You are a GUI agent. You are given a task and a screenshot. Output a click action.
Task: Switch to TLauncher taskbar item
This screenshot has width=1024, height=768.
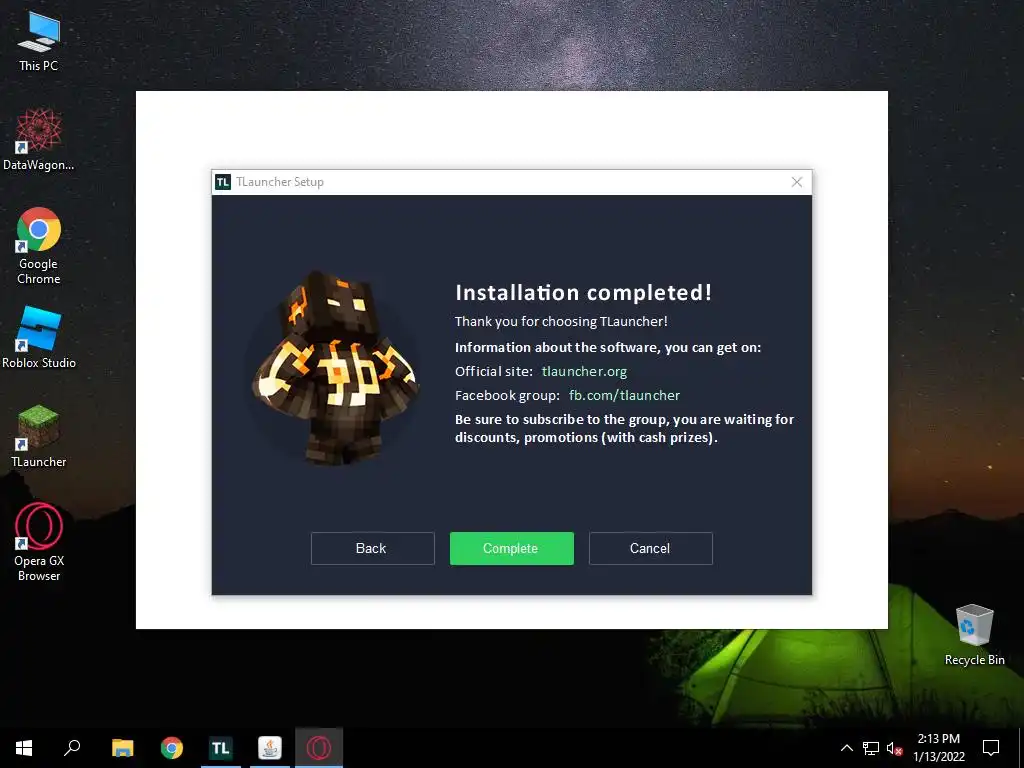[x=221, y=748]
